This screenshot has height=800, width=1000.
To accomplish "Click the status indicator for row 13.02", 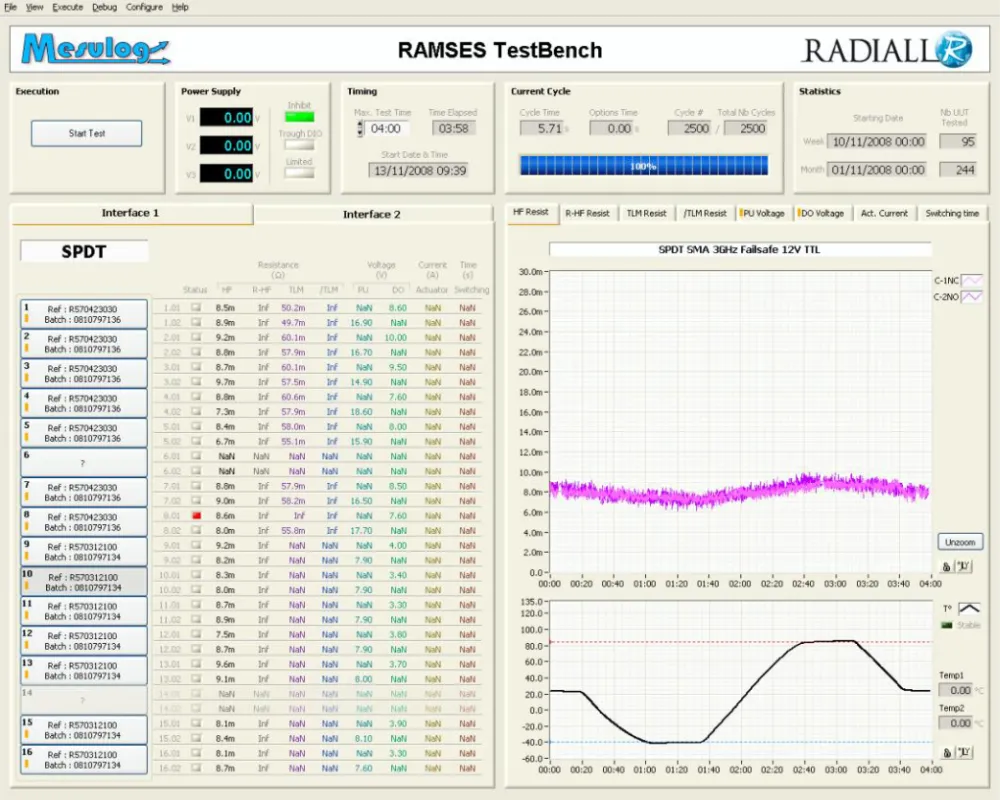I will 196,679.
